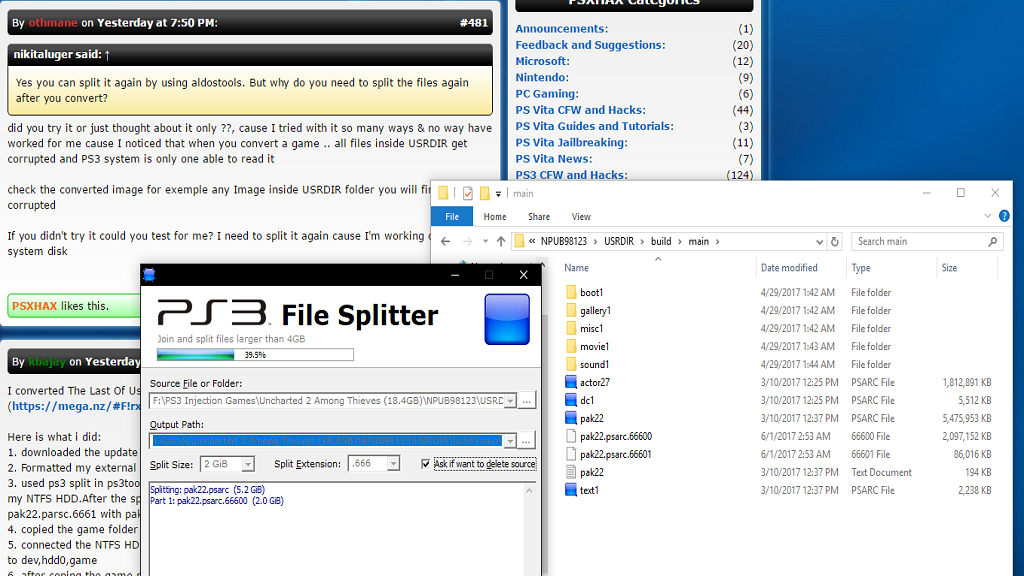Expand the breadcrumb arrow after main
The width and height of the screenshot is (1024, 576).
717,242
